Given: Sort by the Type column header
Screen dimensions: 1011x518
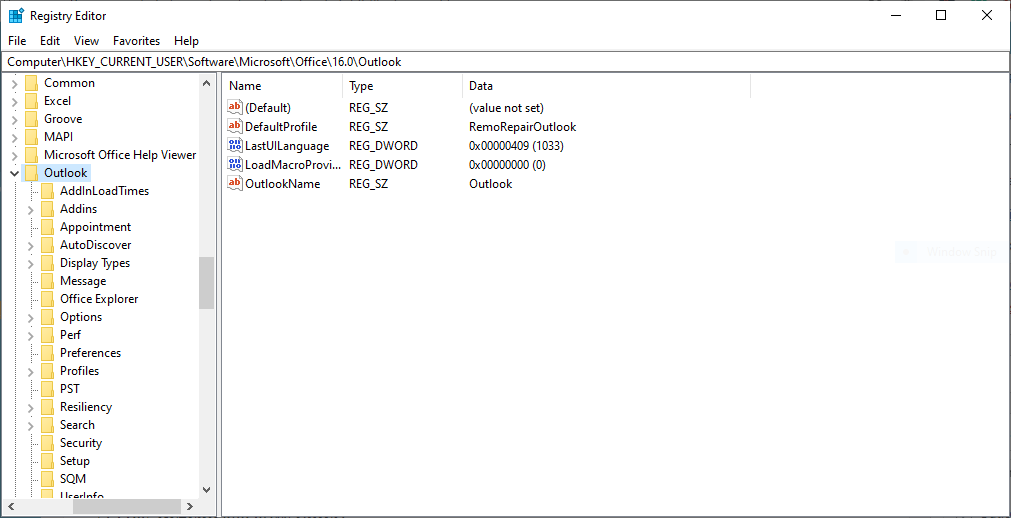Looking at the screenshot, I should [x=402, y=86].
